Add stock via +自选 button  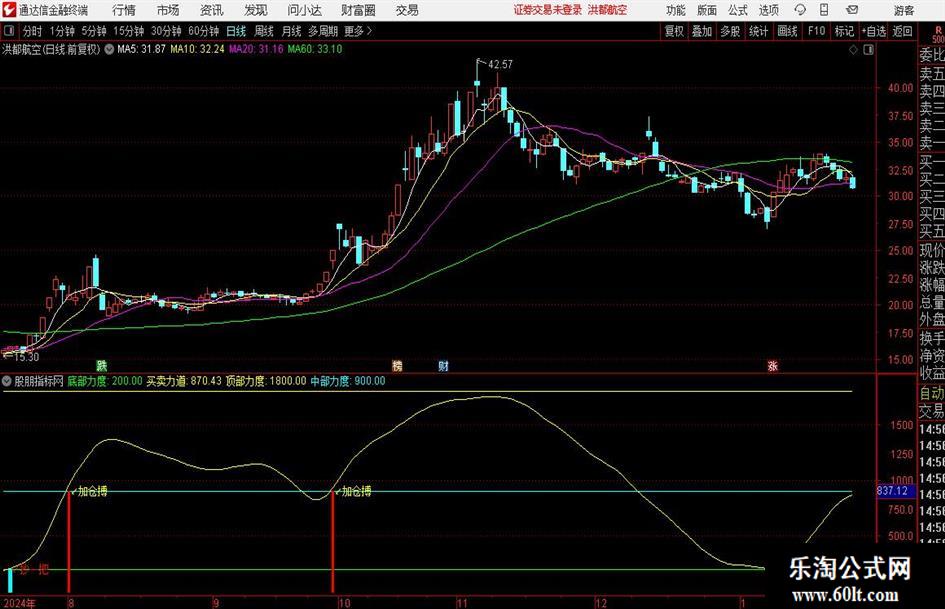(873, 31)
